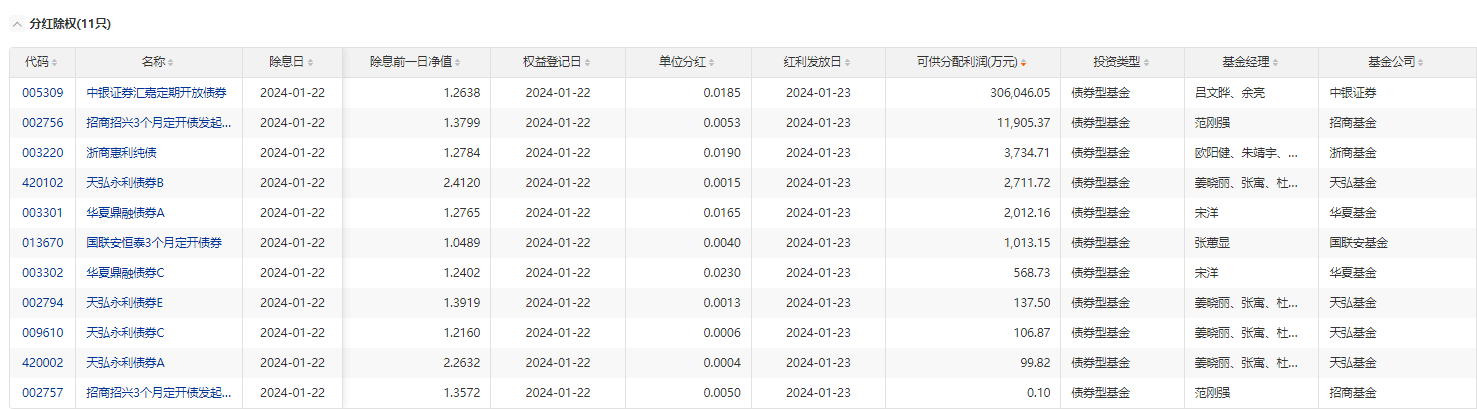The height and width of the screenshot is (409, 1477).
Task: Open fund code 420102 link
Action: click(43, 183)
